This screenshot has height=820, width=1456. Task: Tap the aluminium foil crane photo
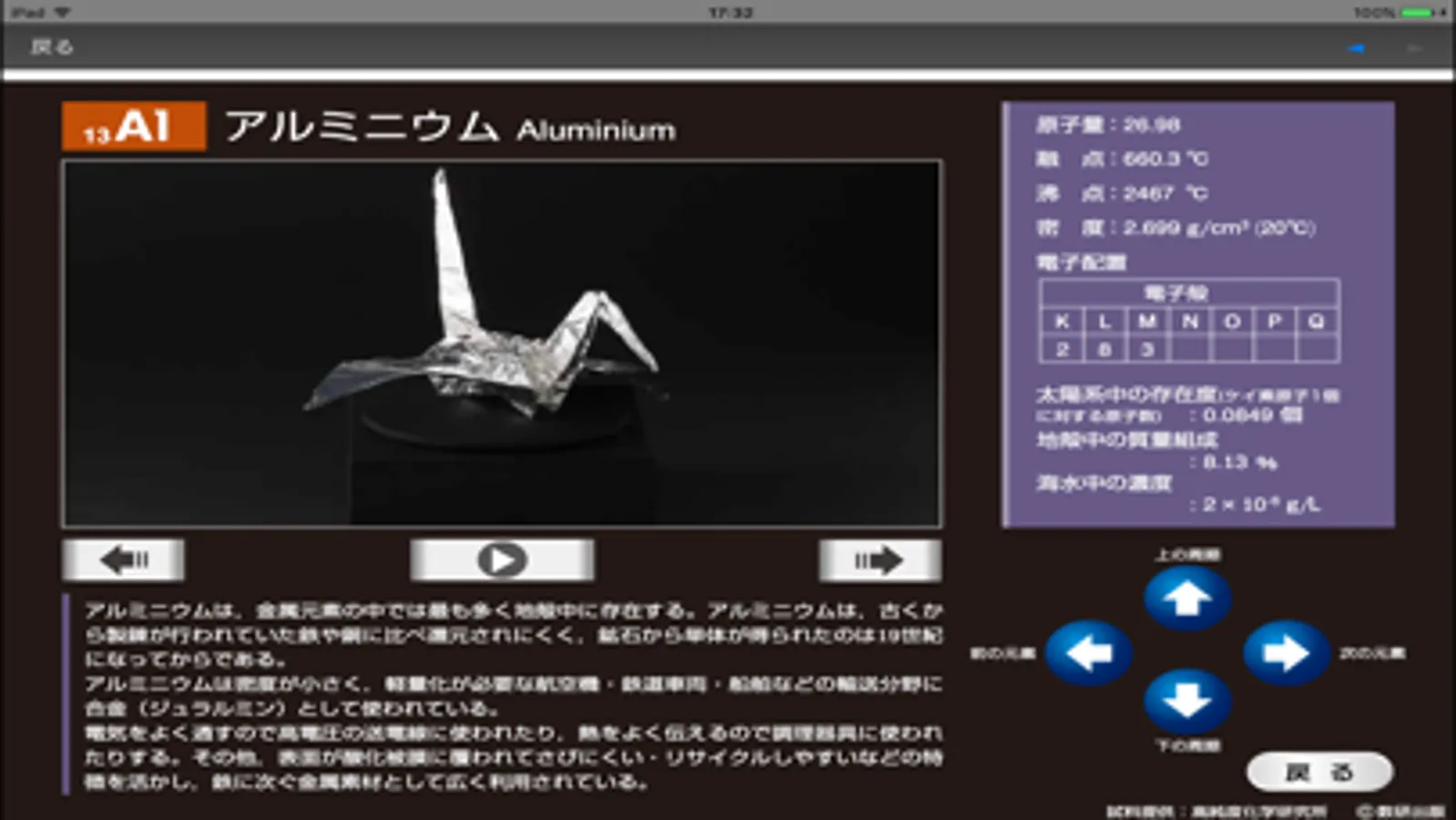pos(502,343)
